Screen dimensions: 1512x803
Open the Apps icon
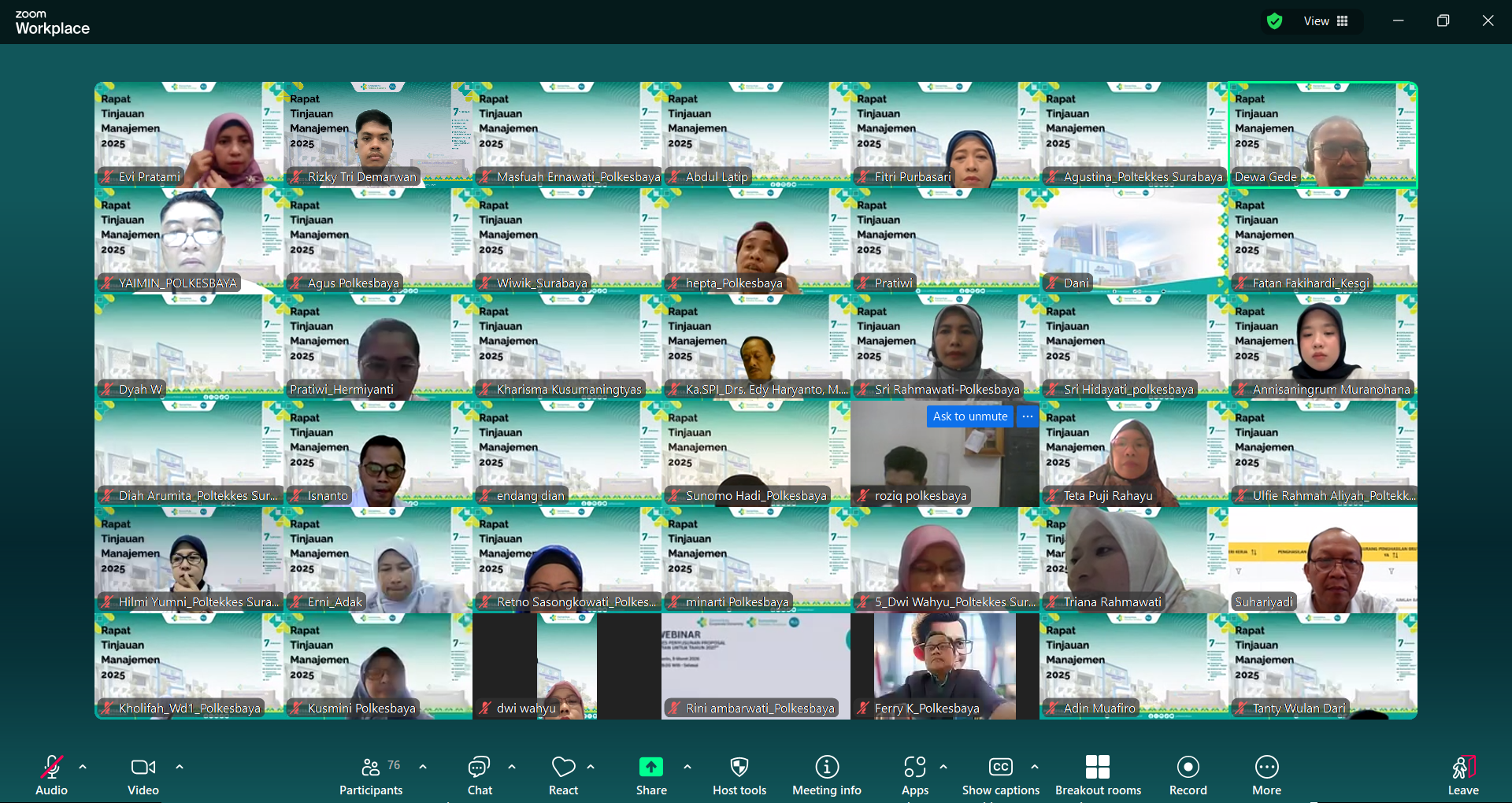pyautogui.click(x=914, y=767)
